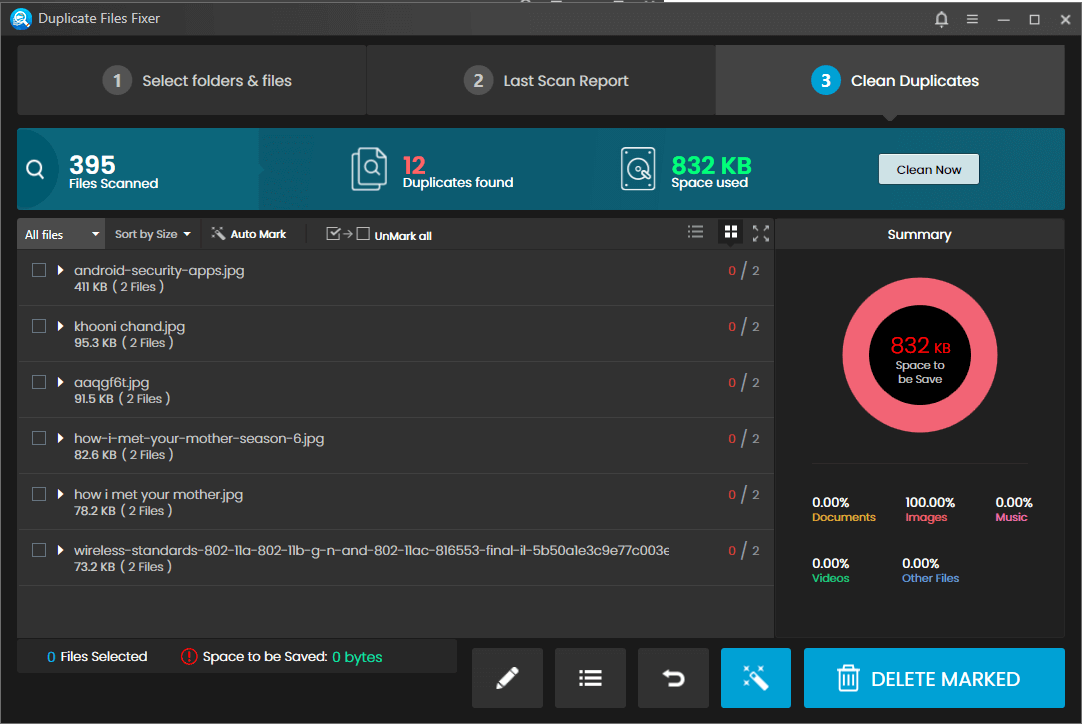Check the khooni chand.jpg checkbox
Screen dimensions: 1083x724
pos(39,326)
